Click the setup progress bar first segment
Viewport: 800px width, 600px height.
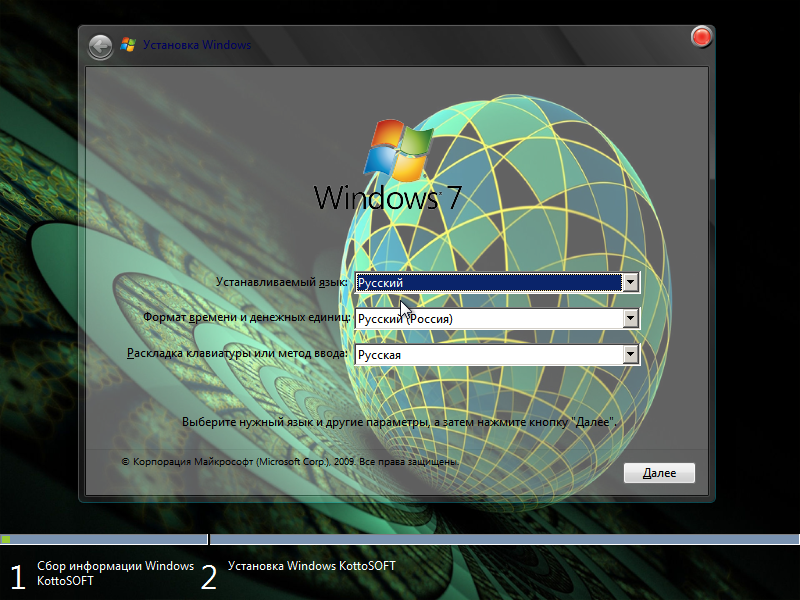point(104,539)
